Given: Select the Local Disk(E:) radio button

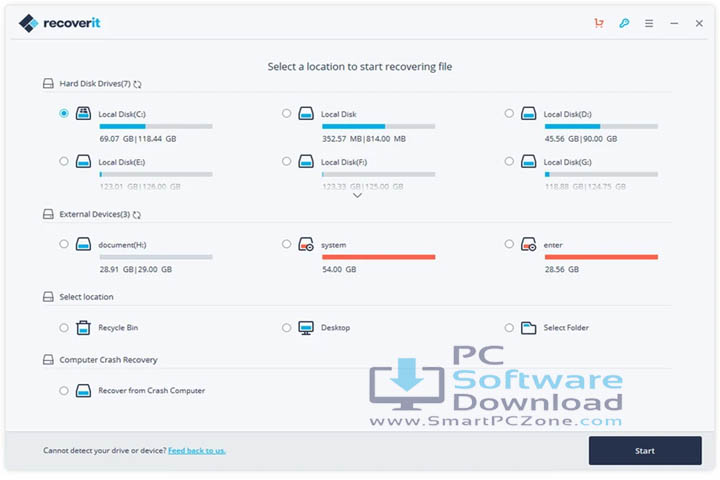Looking at the screenshot, I should (x=64, y=161).
